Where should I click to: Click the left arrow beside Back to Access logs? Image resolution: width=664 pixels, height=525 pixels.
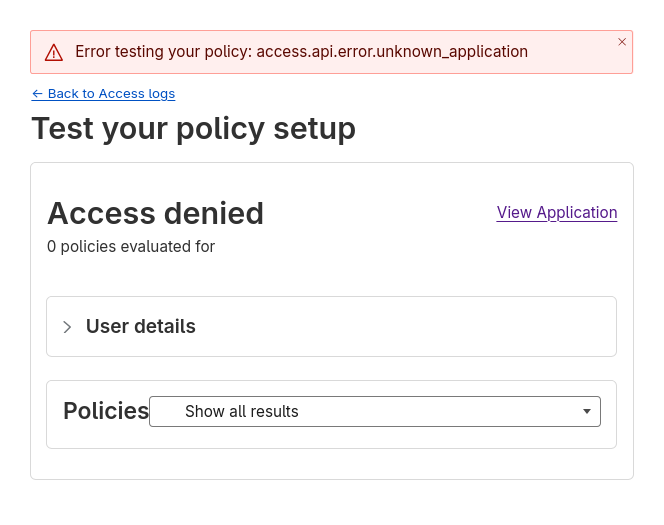point(37,94)
